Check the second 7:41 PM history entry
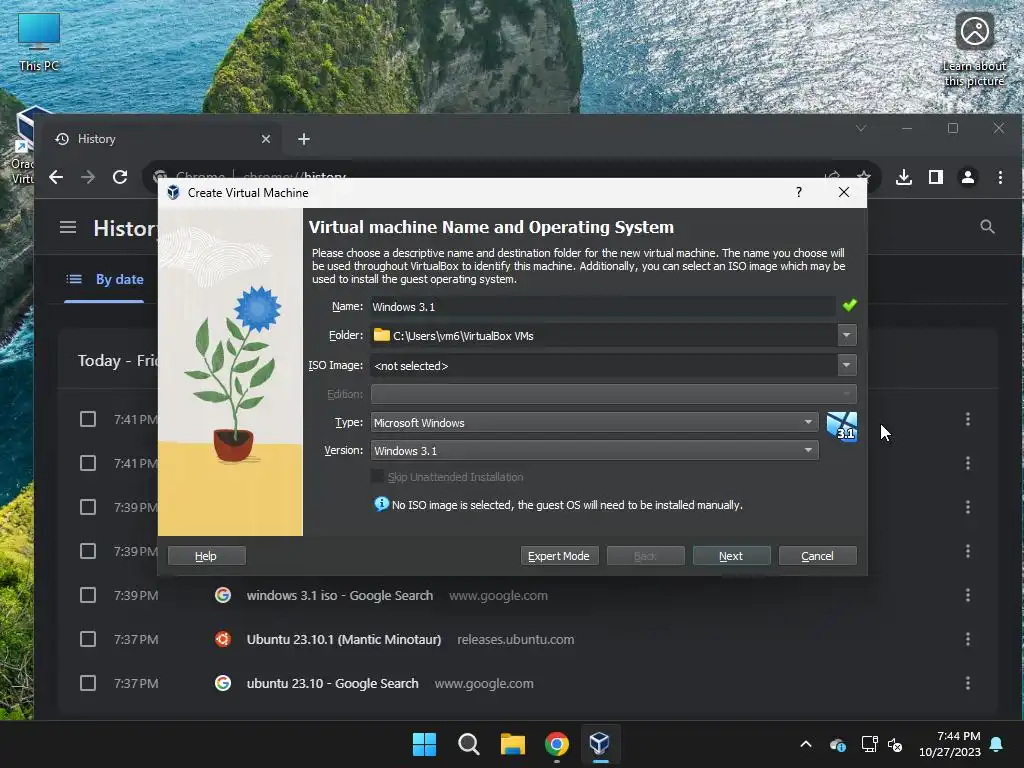The image size is (1024, 768). pyautogui.click(x=88, y=463)
